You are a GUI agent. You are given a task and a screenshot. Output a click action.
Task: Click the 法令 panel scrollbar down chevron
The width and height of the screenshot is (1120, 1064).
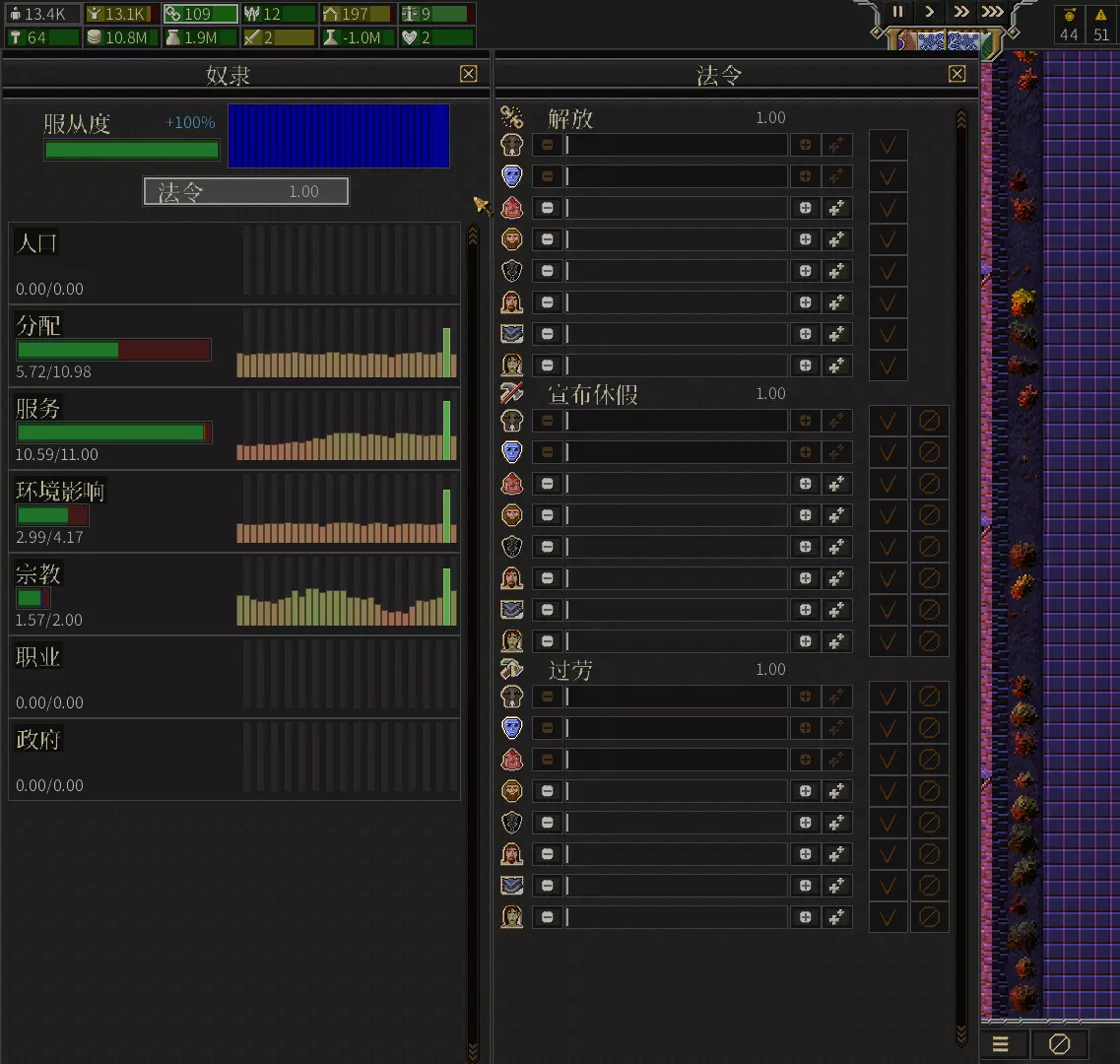coord(961,1034)
